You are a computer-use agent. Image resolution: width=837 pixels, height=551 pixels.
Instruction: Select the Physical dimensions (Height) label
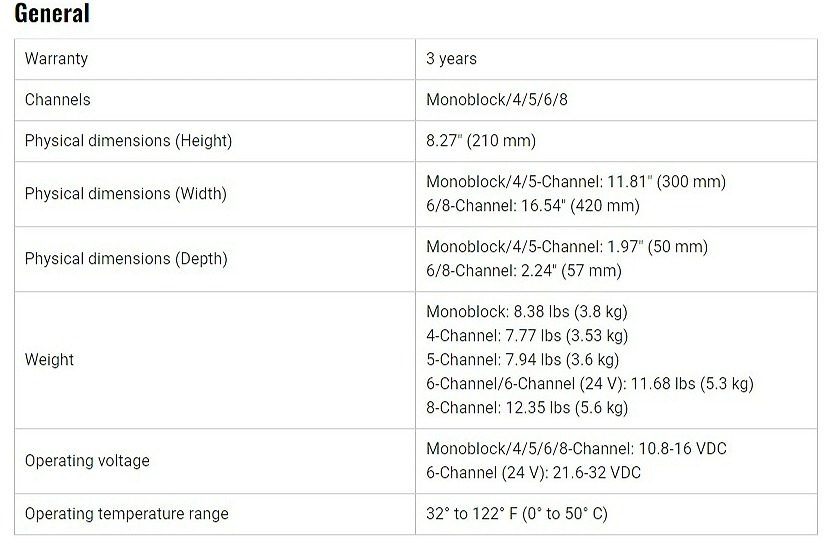[x=128, y=141]
